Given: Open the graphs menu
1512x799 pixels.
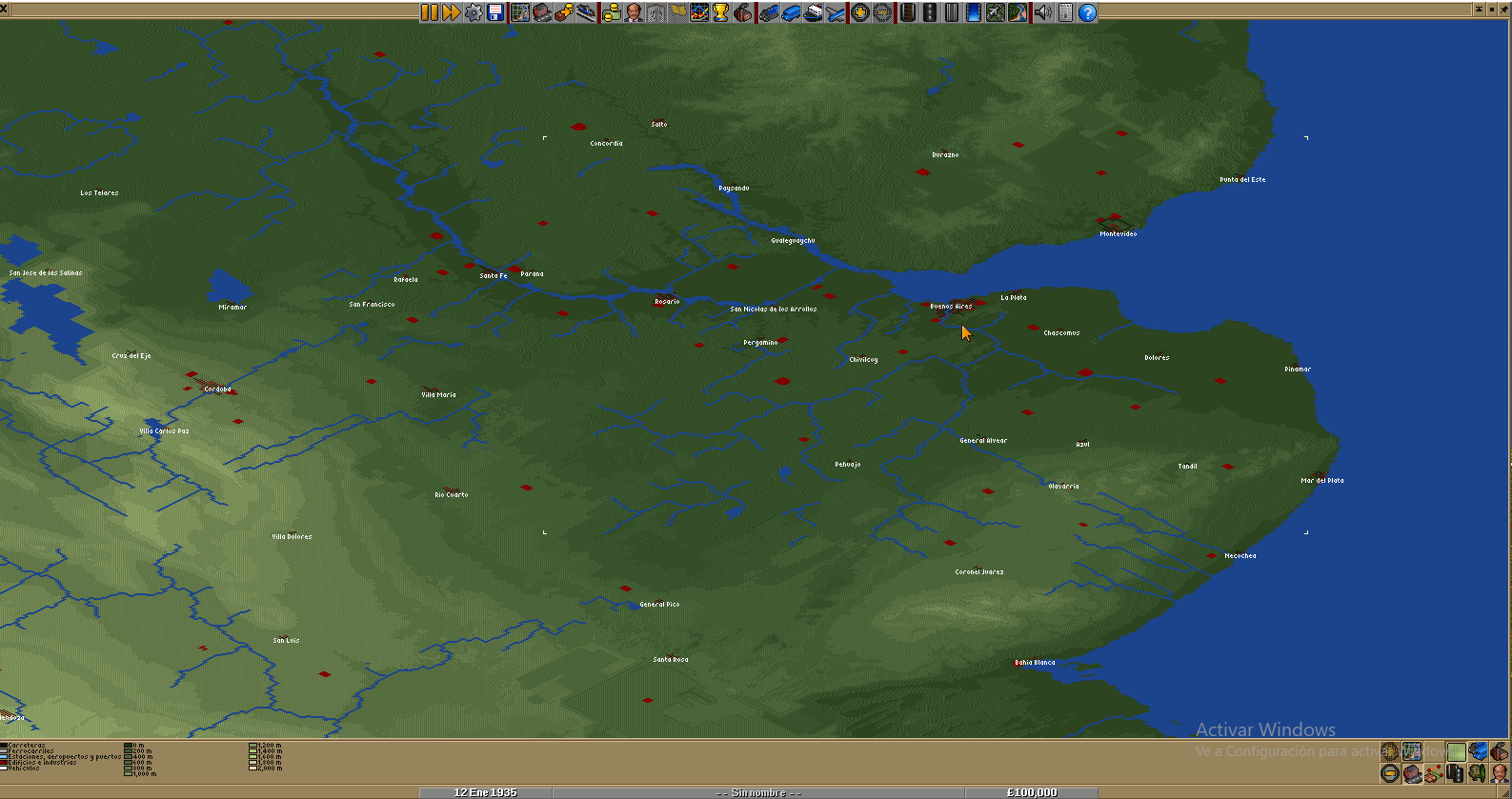Looking at the screenshot, I should [699, 12].
